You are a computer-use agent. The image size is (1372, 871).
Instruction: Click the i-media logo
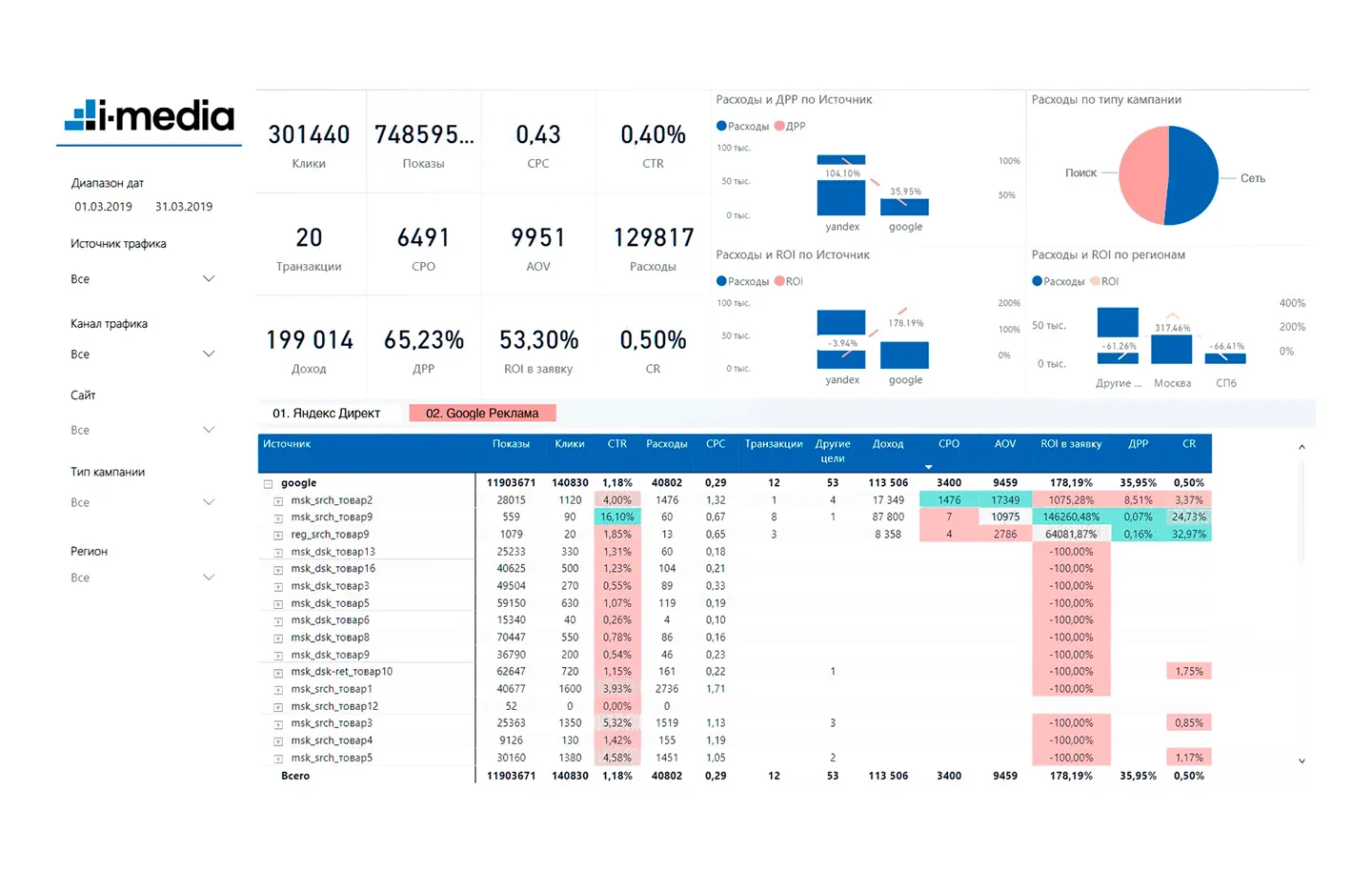tap(150, 116)
